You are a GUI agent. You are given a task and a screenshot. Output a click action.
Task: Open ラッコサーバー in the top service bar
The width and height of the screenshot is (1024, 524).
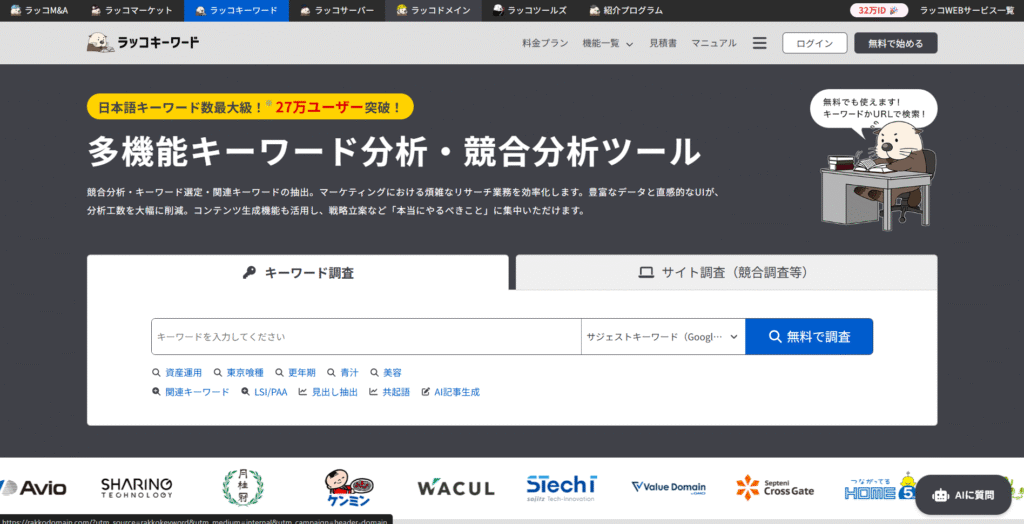[x=337, y=10]
